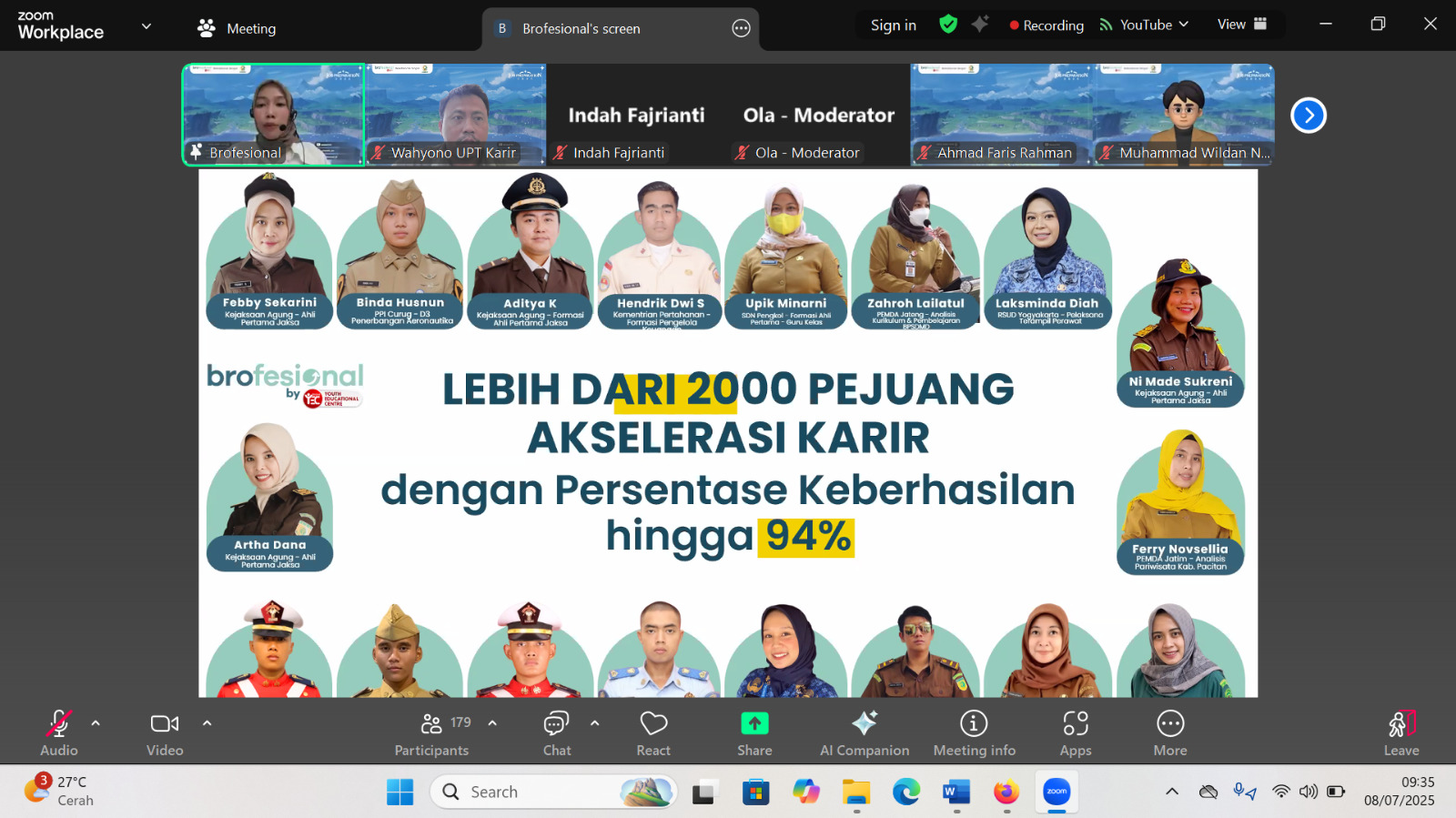Image resolution: width=1456 pixels, height=818 pixels.
Task: Switch to the Meeting tab
Action: [237, 28]
